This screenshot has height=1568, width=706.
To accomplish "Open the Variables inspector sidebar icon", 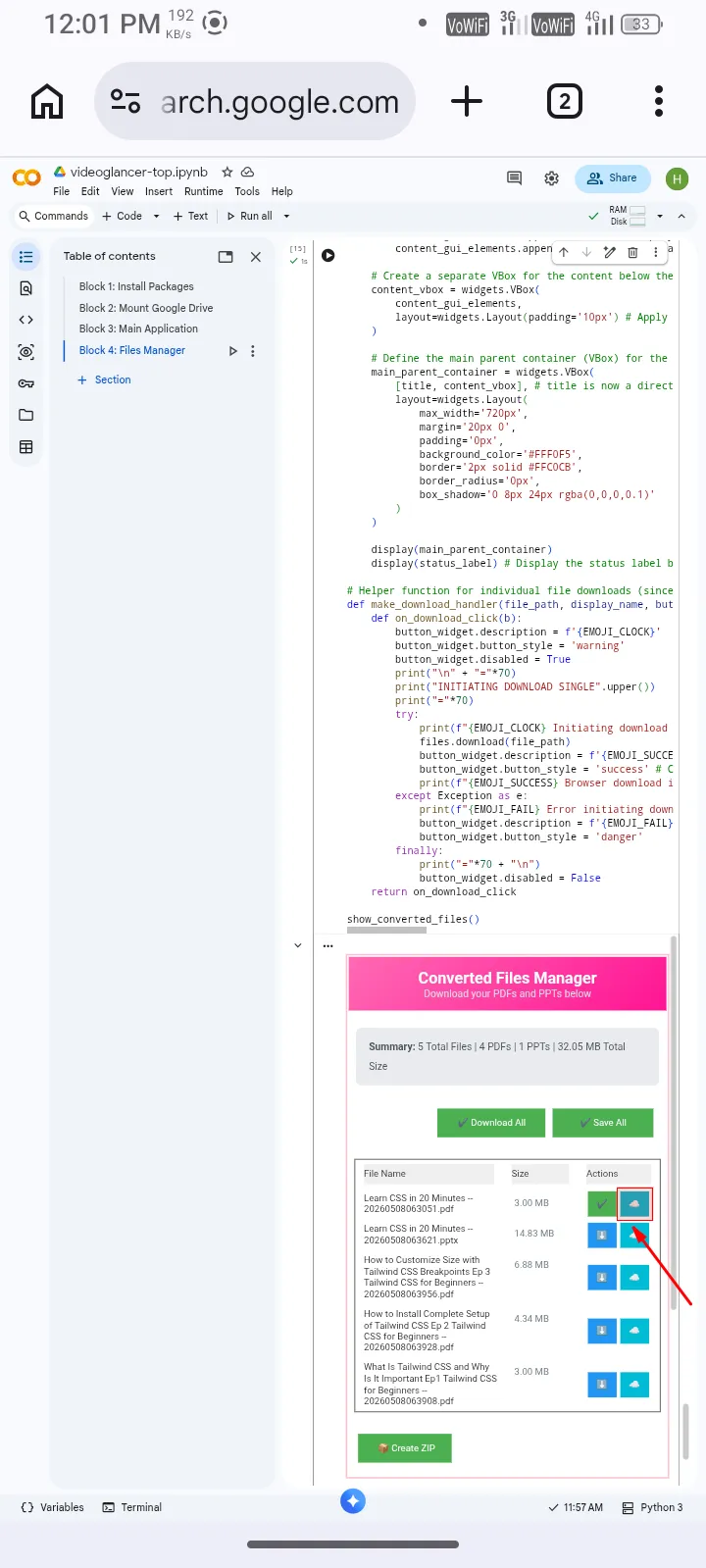I will coord(26,352).
